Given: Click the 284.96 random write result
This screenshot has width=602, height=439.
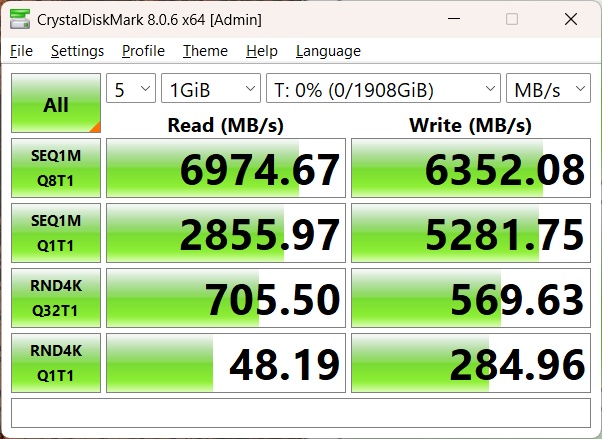Looking at the screenshot, I should coord(471,364).
